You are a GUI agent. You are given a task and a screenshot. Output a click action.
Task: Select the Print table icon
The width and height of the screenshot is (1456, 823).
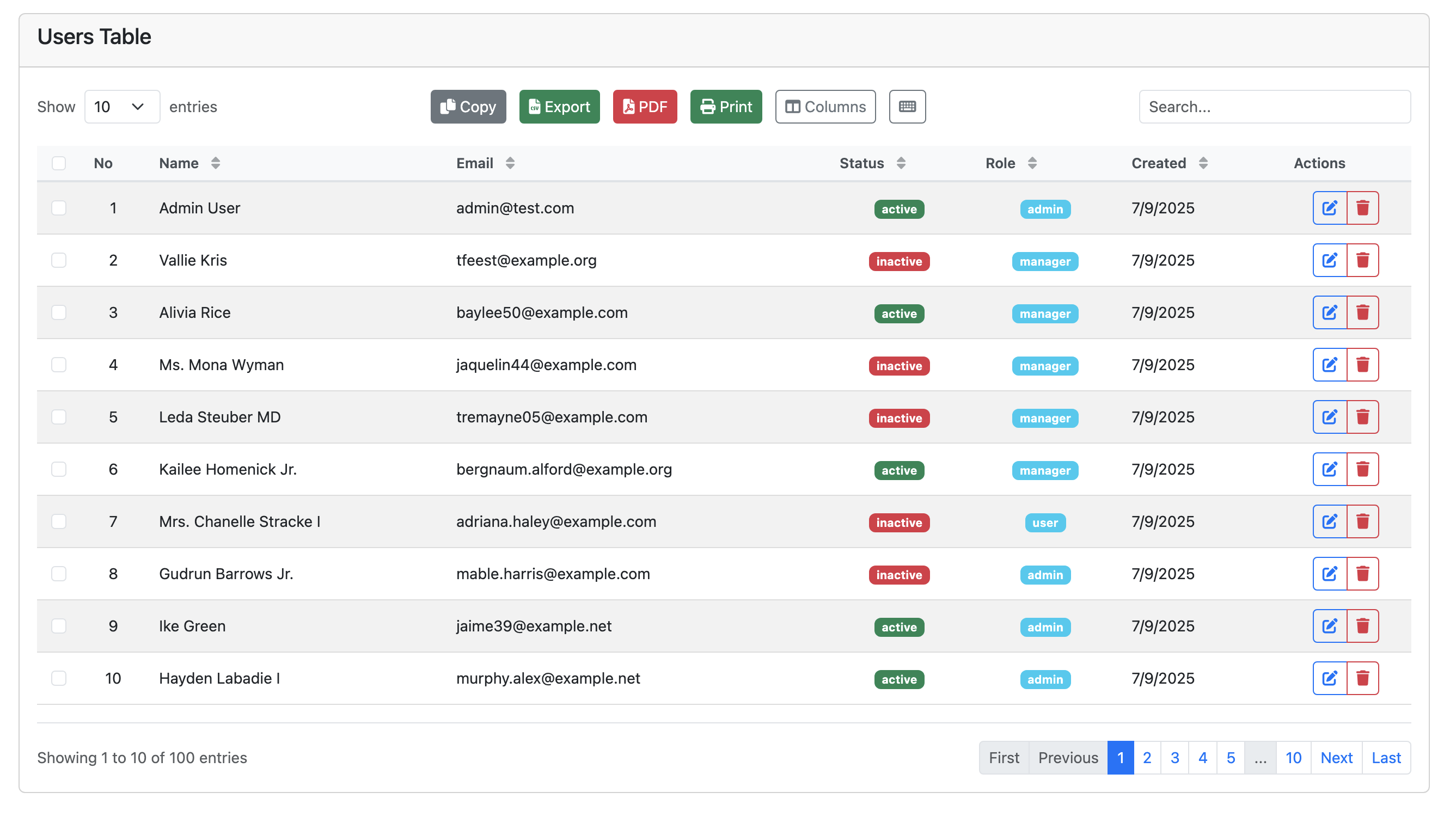point(725,106)
